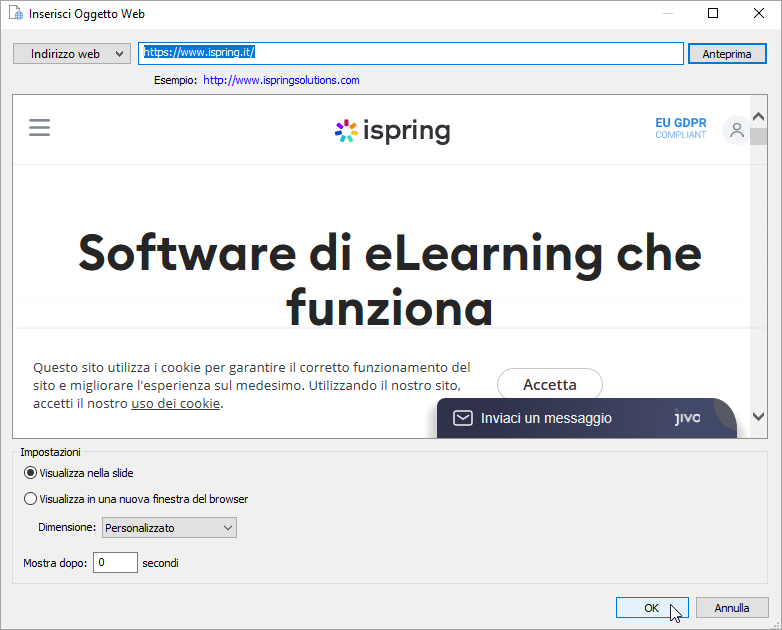Click the Annulla button
The image size is (782, 630).
point(731,608)
